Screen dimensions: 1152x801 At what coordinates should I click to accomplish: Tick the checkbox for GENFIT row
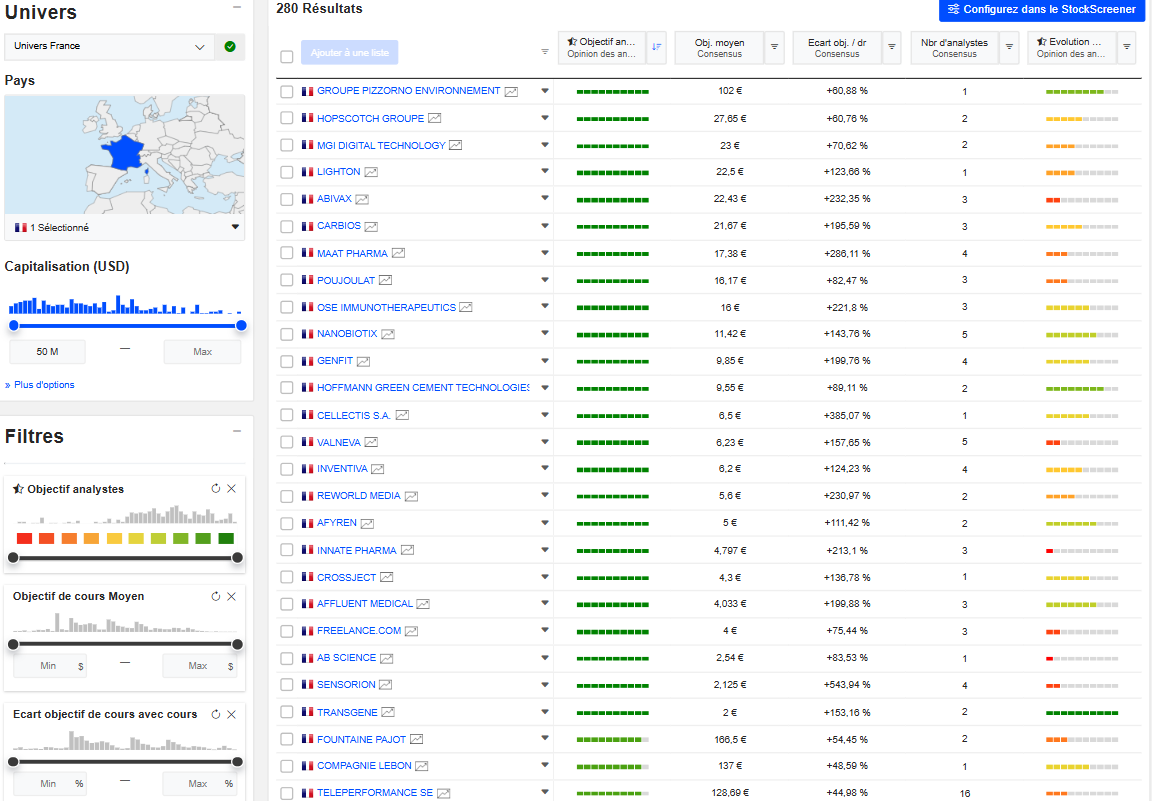click(287, 361)
